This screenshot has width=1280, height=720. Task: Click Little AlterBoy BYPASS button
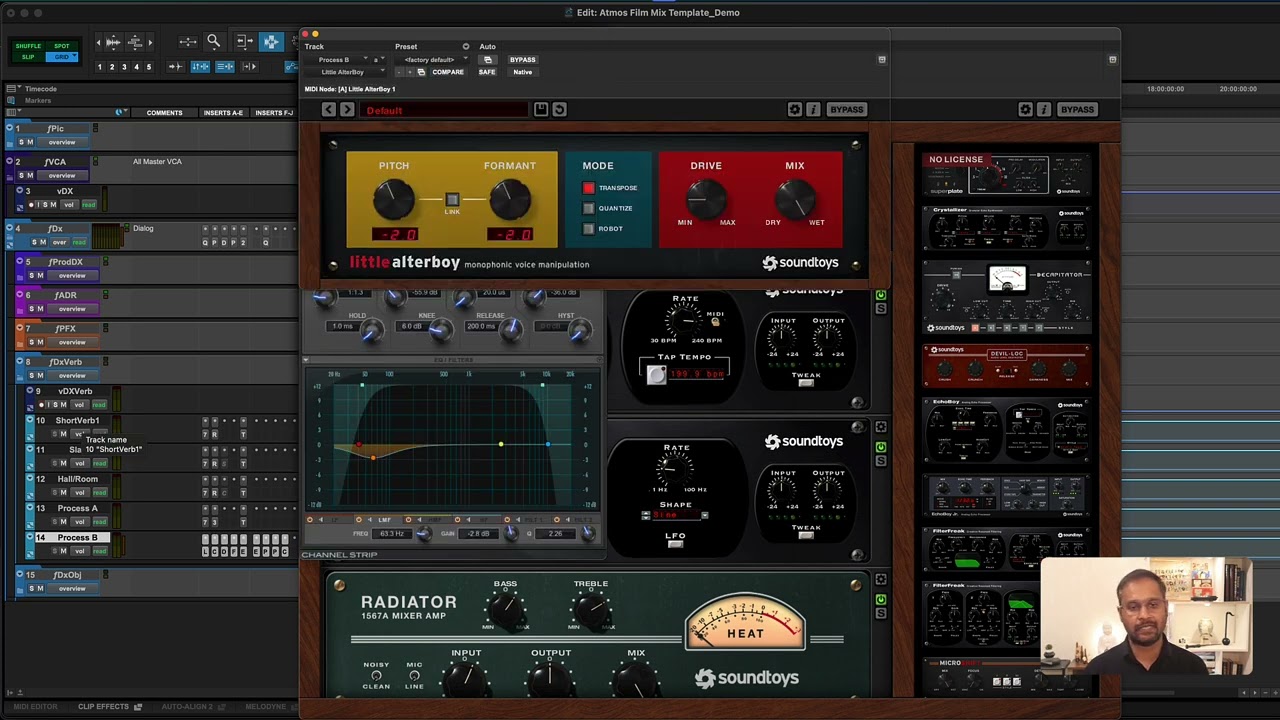[x=847, y=109]
